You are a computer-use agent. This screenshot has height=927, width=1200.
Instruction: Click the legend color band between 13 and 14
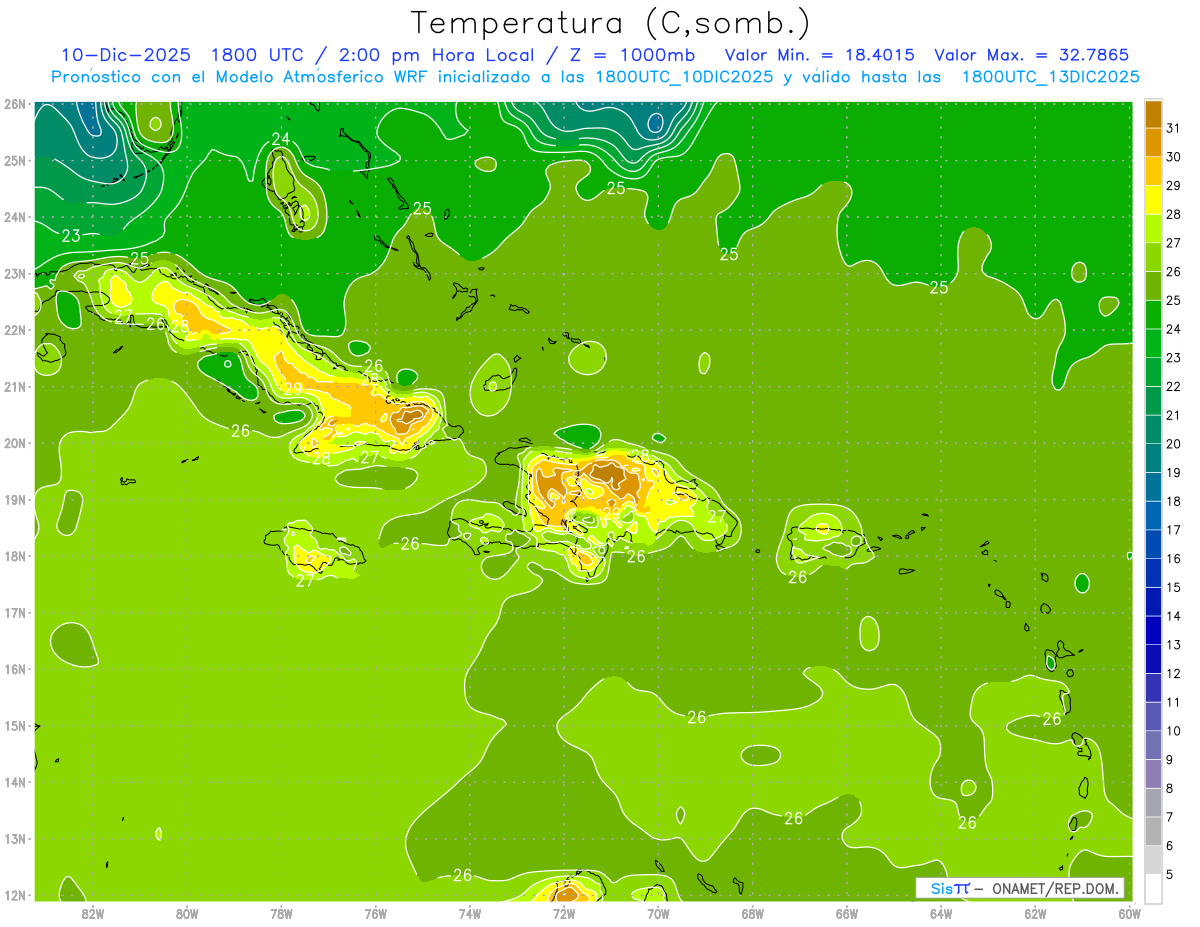click(1153, 630)
